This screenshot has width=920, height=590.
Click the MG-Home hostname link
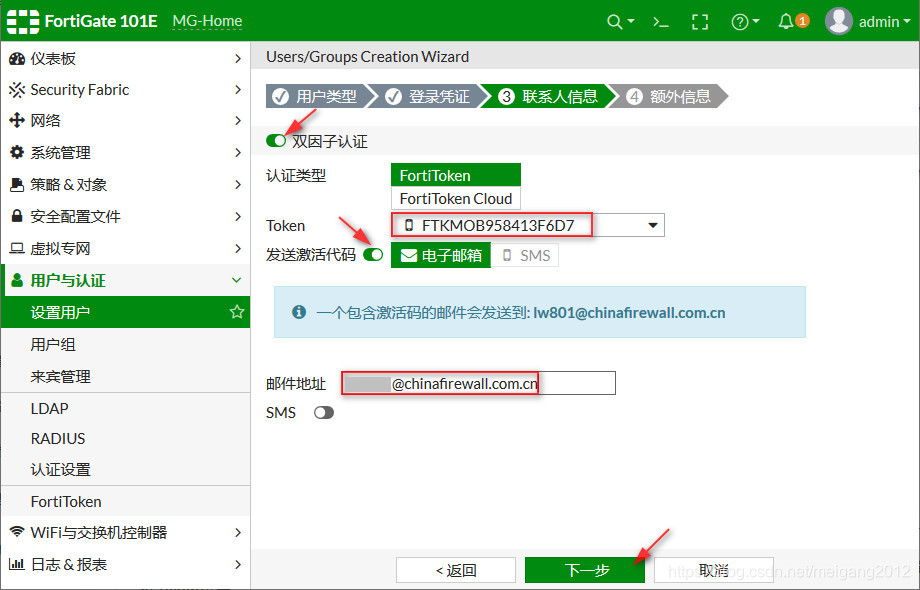[207, 21]
